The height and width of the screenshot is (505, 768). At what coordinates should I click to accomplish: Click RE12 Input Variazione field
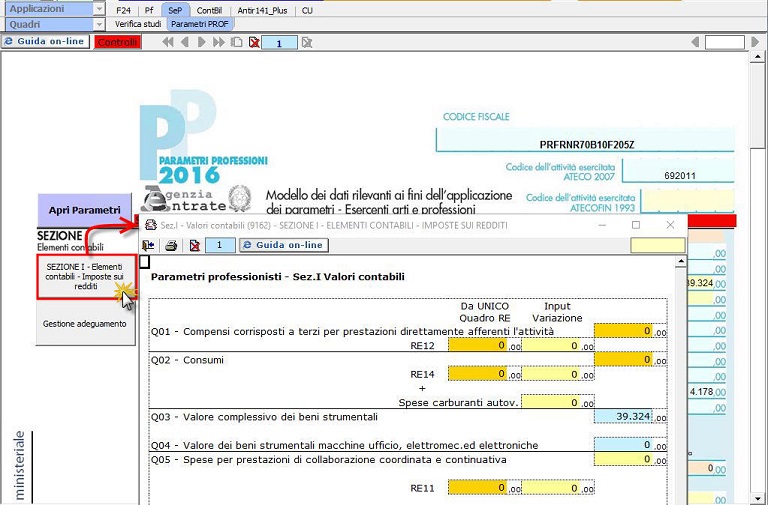[x=551, y=345]
